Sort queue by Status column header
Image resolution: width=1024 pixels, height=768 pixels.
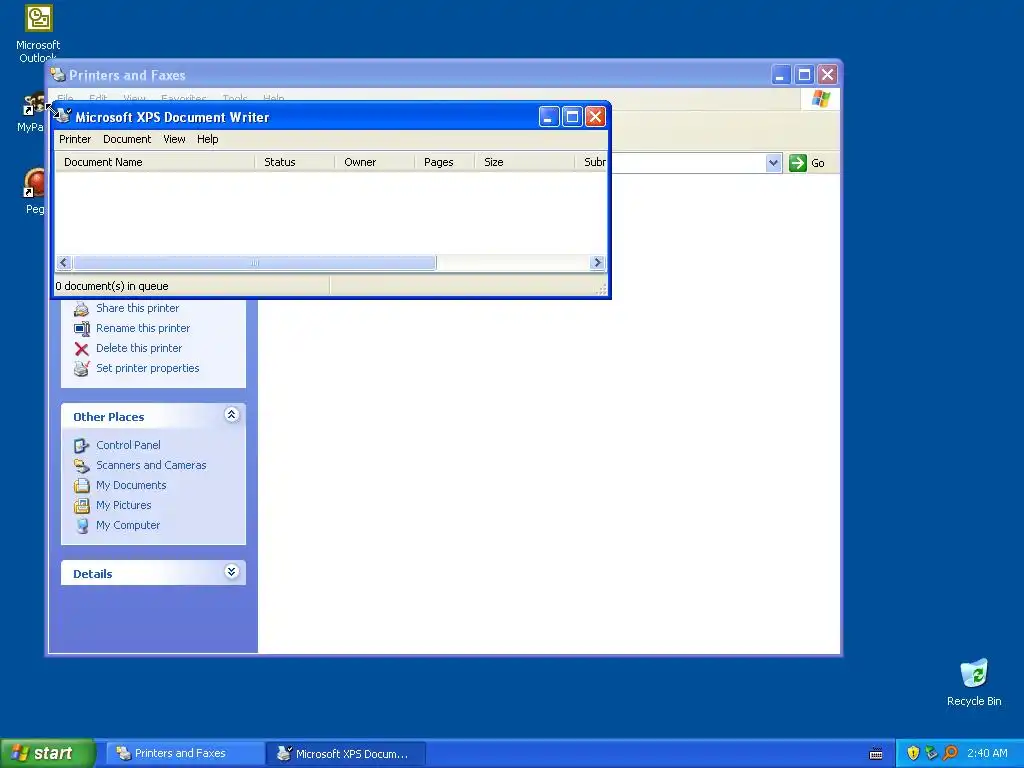click(295, 162)
